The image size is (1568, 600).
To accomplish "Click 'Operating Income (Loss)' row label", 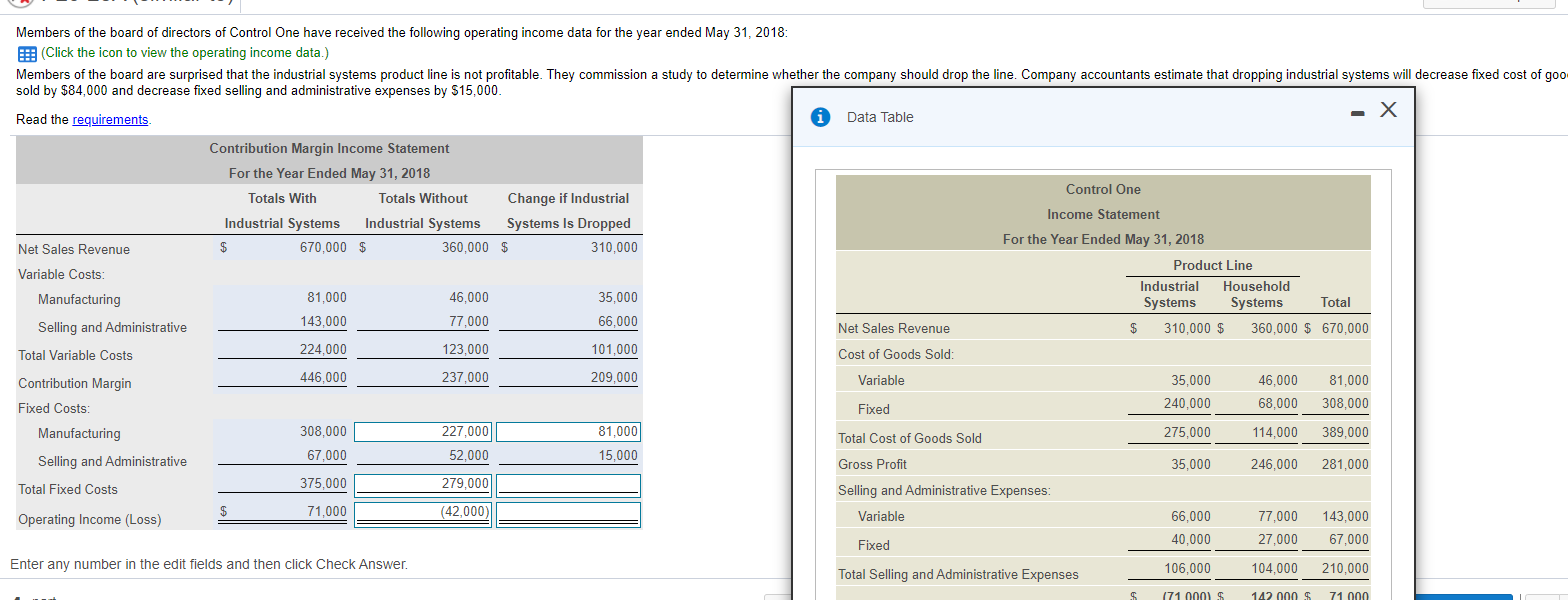I will coord(89,519).
